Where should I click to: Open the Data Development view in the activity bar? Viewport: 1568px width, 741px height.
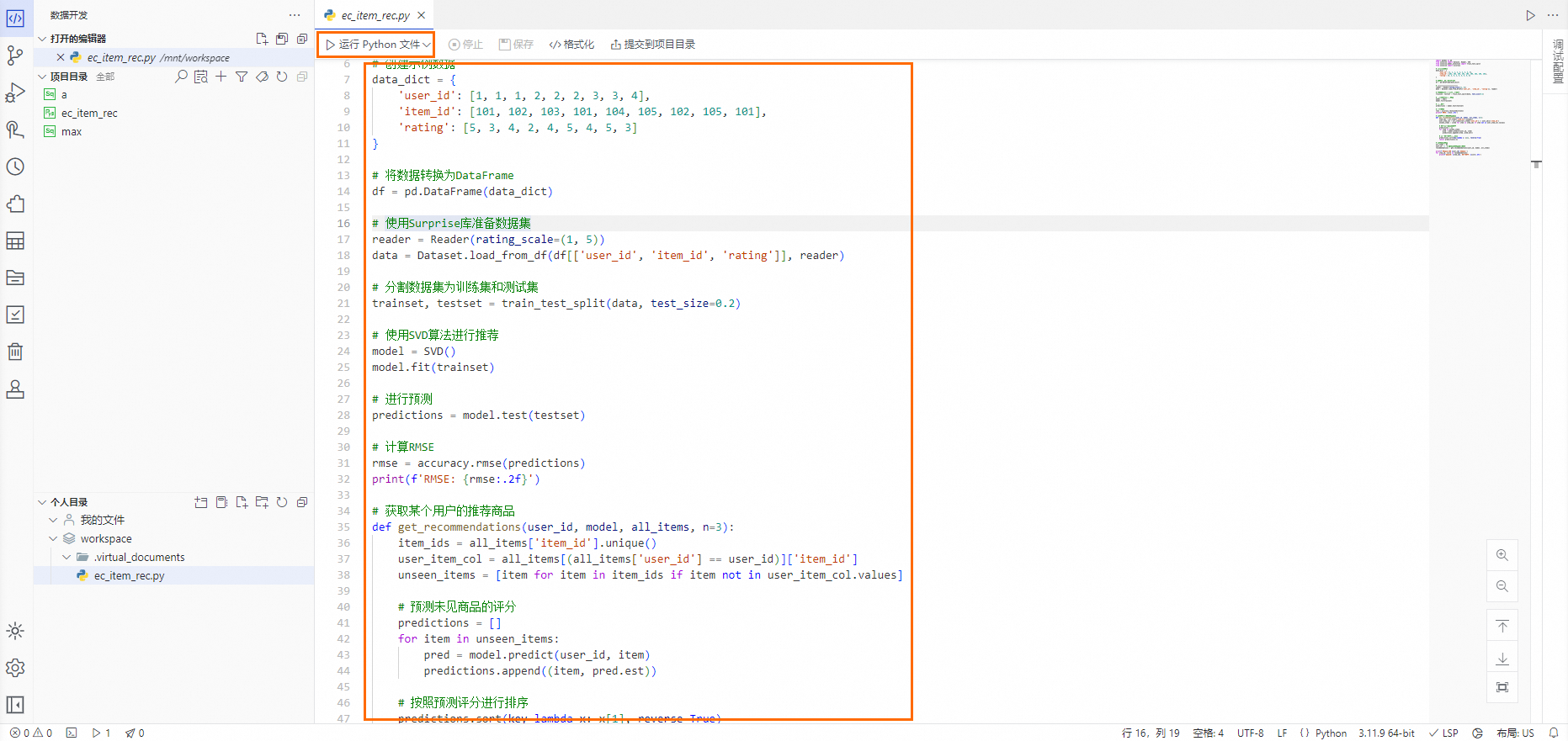pos(15,19)
